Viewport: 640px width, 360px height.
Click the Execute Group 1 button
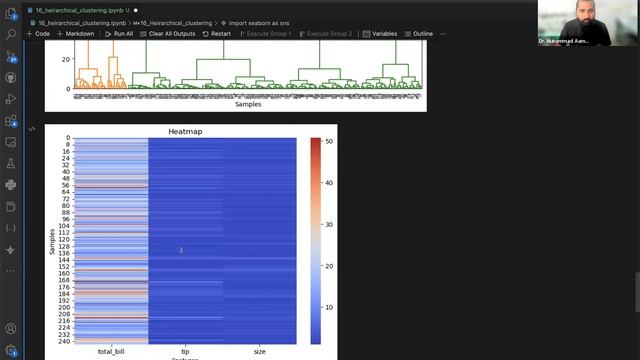pos(266,34)
